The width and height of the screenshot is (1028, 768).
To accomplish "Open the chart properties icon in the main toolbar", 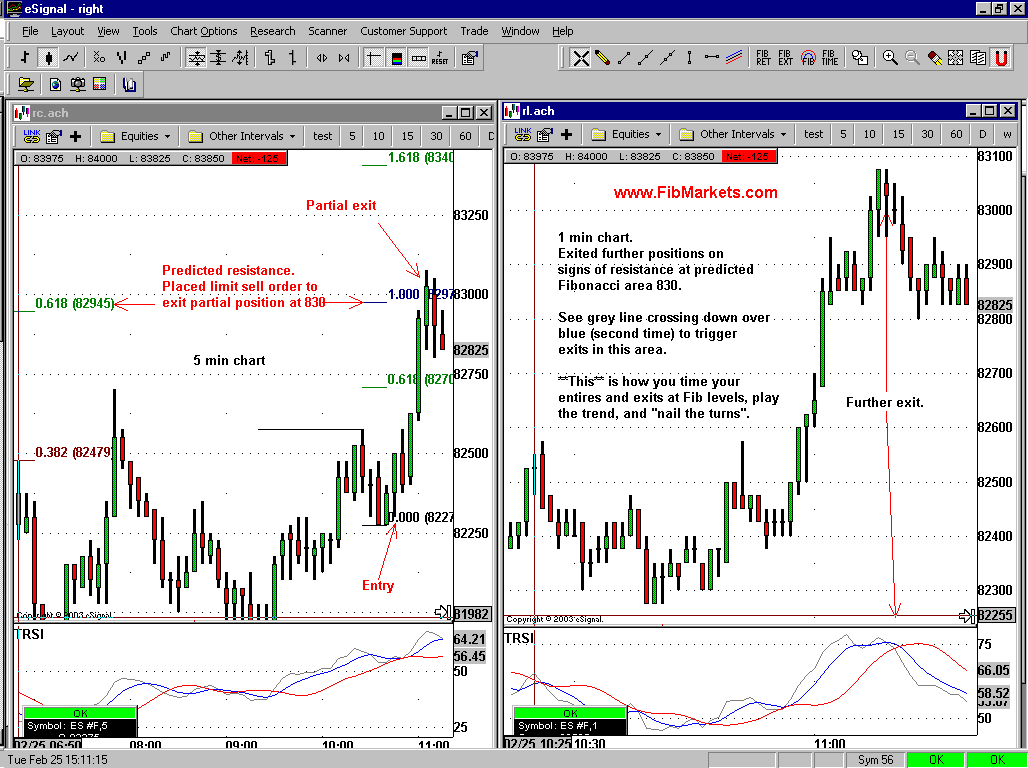I will point(469,58).
